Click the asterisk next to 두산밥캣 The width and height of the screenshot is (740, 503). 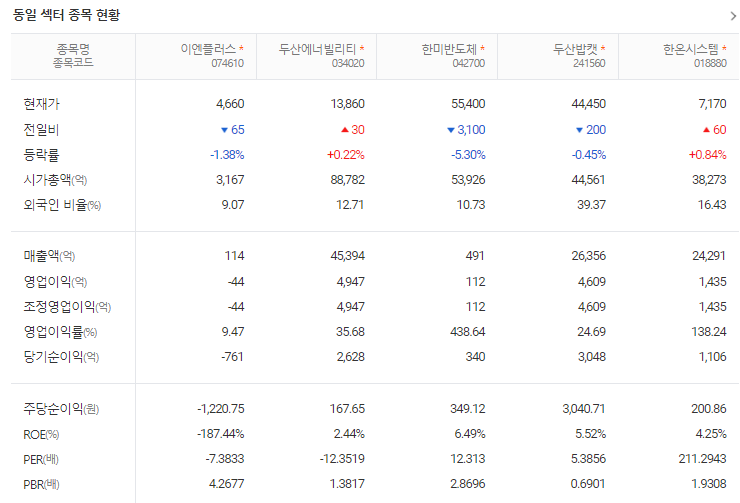pyautogui.click(x=603, y=48)
